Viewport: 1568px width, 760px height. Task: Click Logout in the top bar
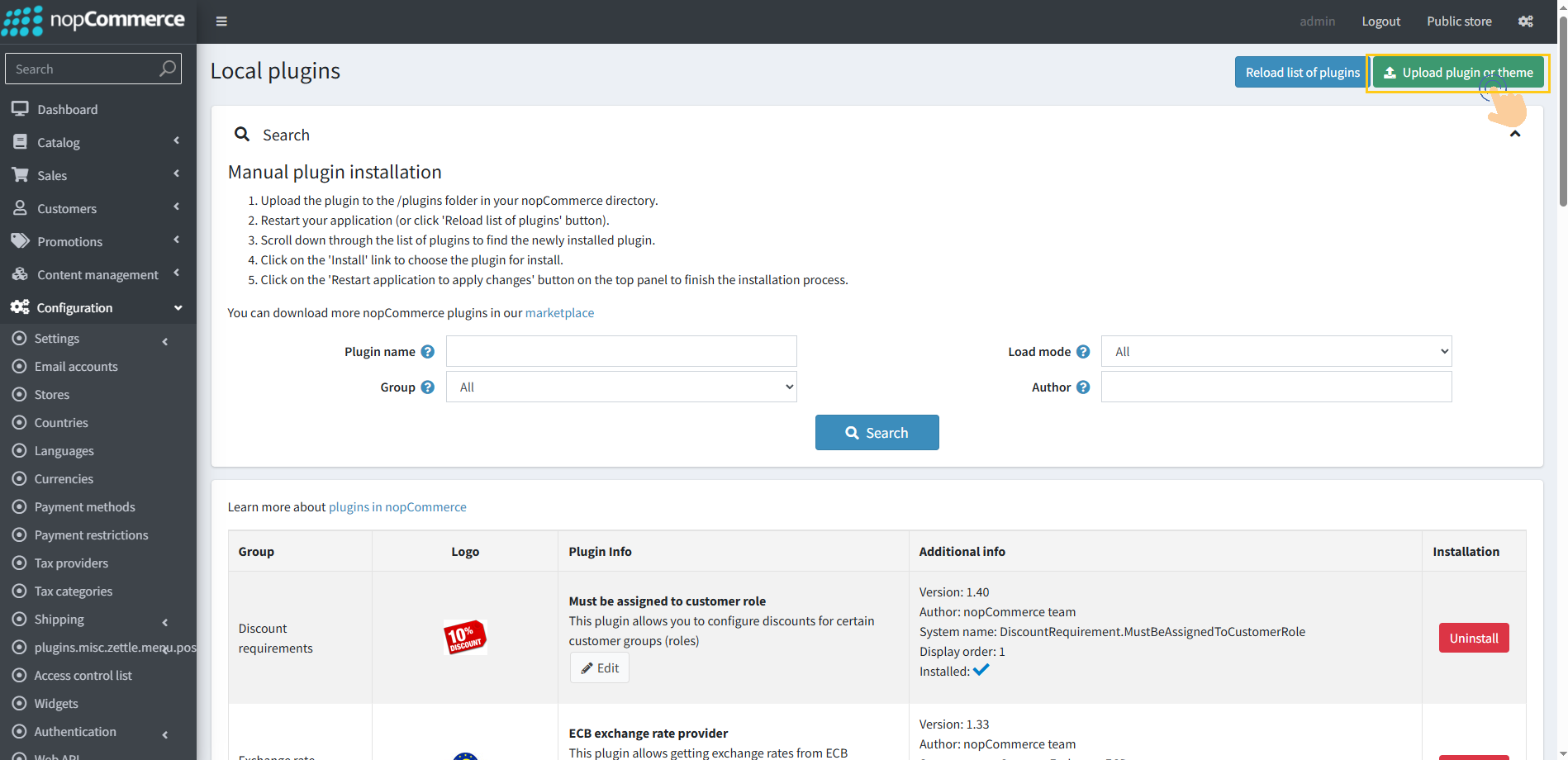1380,21
